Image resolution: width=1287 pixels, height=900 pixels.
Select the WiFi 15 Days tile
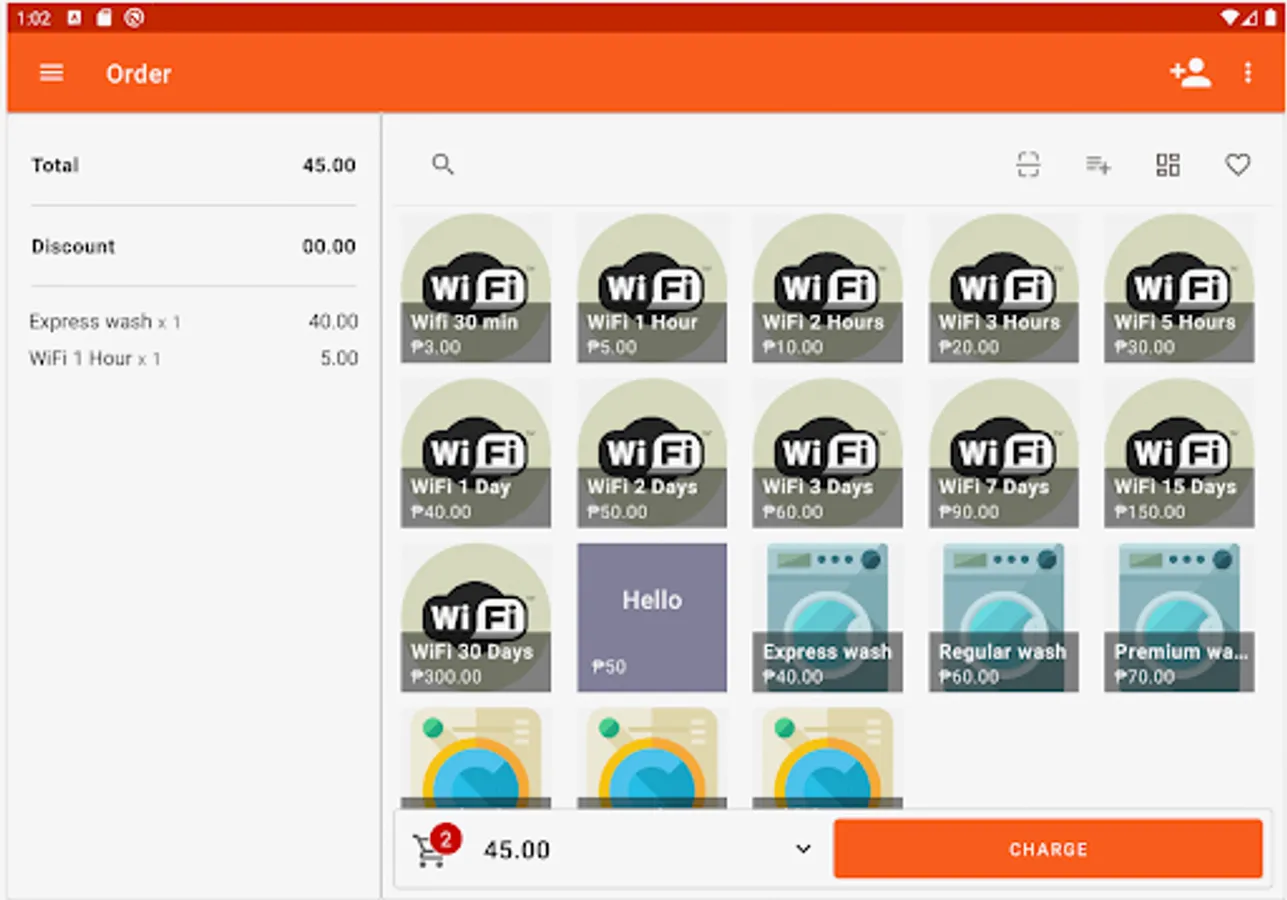(x=1179, y=453)
